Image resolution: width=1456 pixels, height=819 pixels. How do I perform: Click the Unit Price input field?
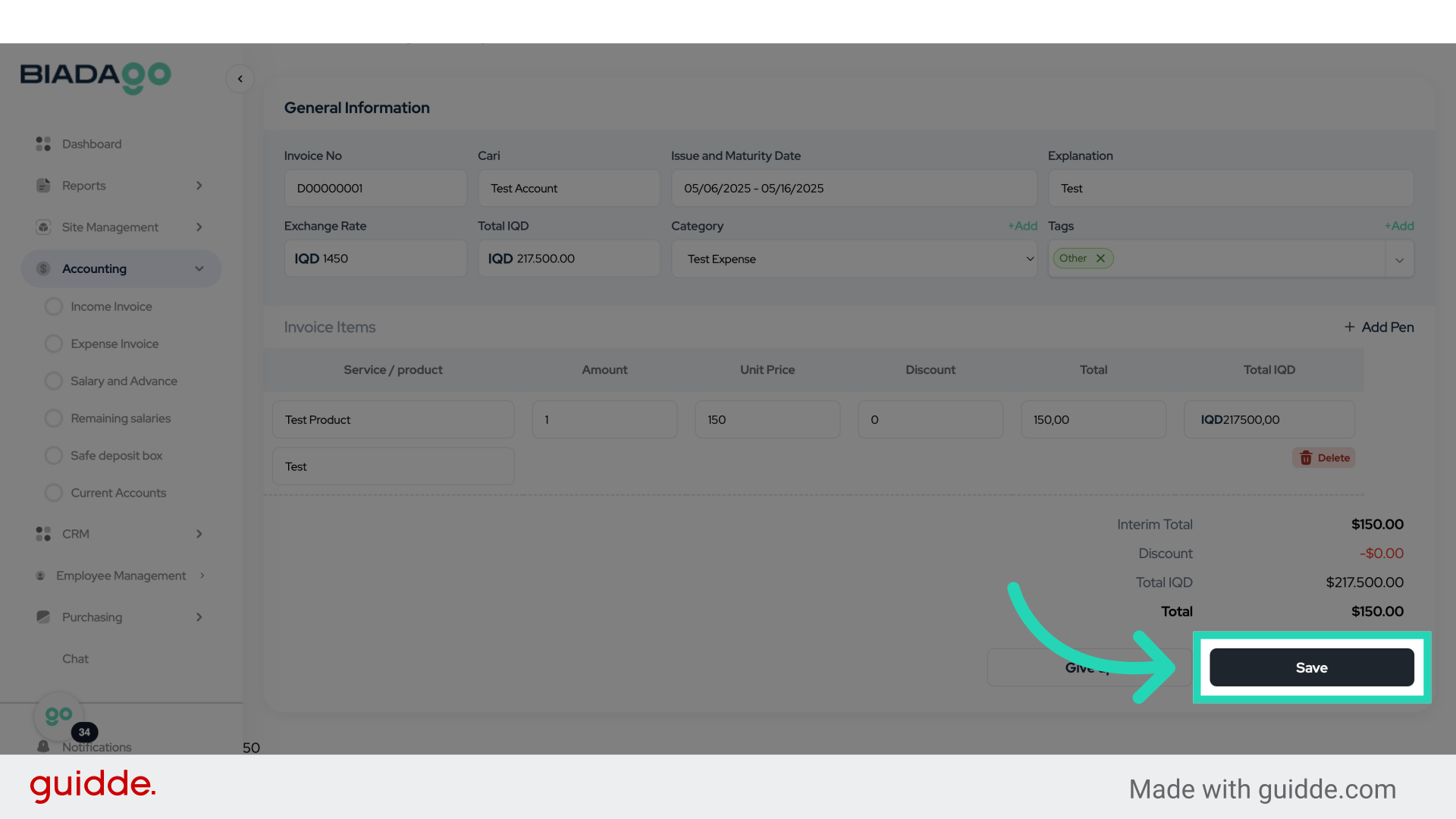pos(767,420)
